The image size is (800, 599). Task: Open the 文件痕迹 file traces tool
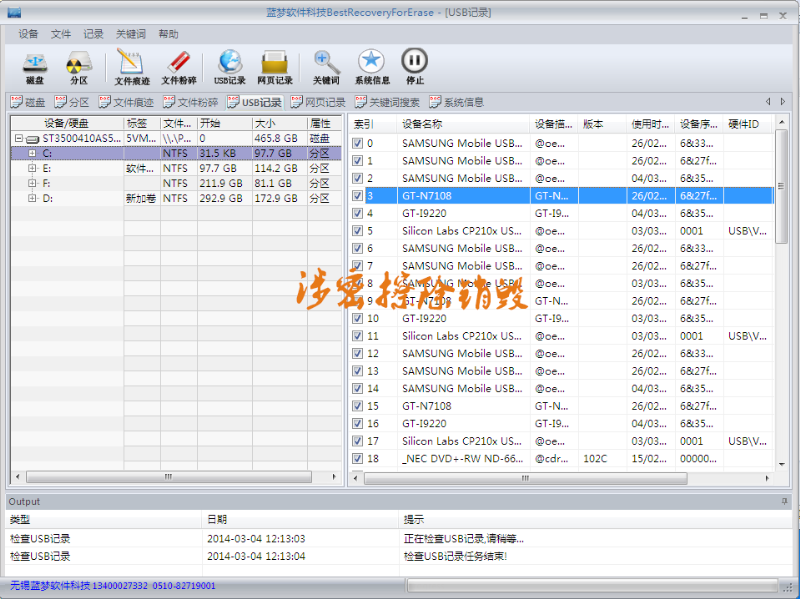point(132,66)
